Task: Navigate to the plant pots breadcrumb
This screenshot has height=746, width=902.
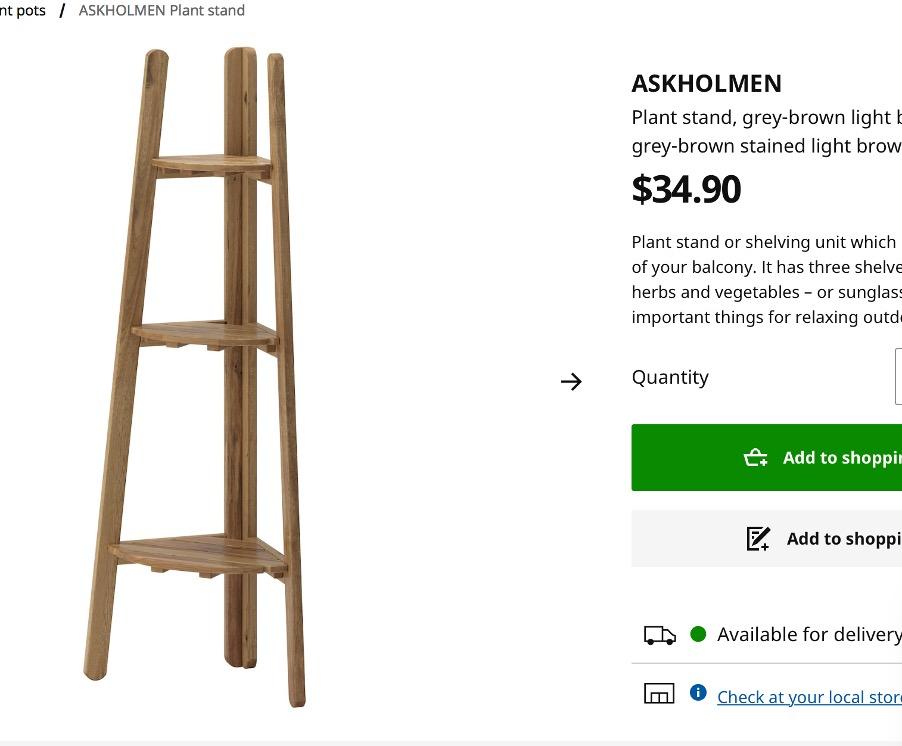Action: (x=22, y=10)
